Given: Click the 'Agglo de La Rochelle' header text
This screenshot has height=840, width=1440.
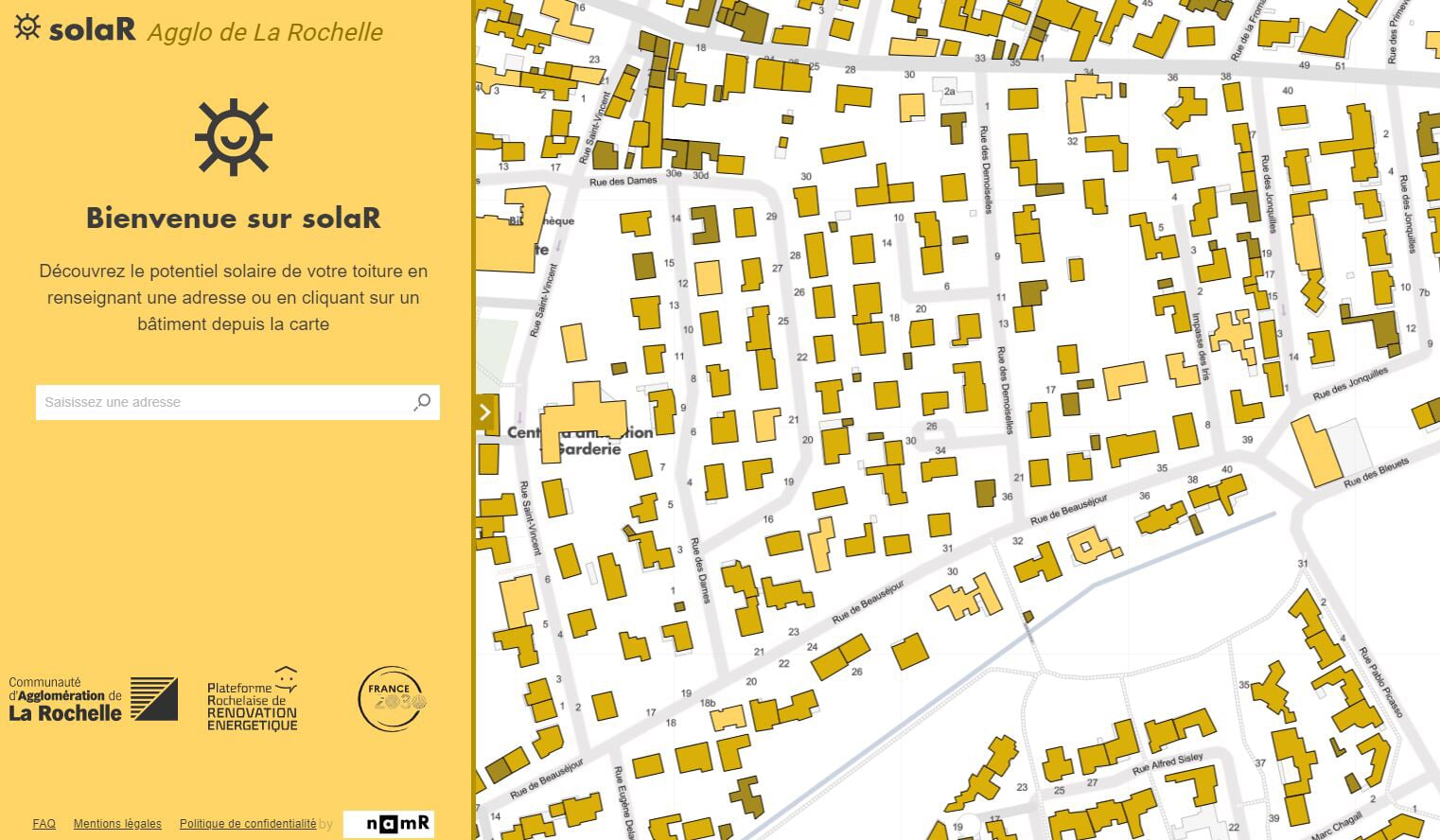Looking at the screenshot, I should (264, 32).
